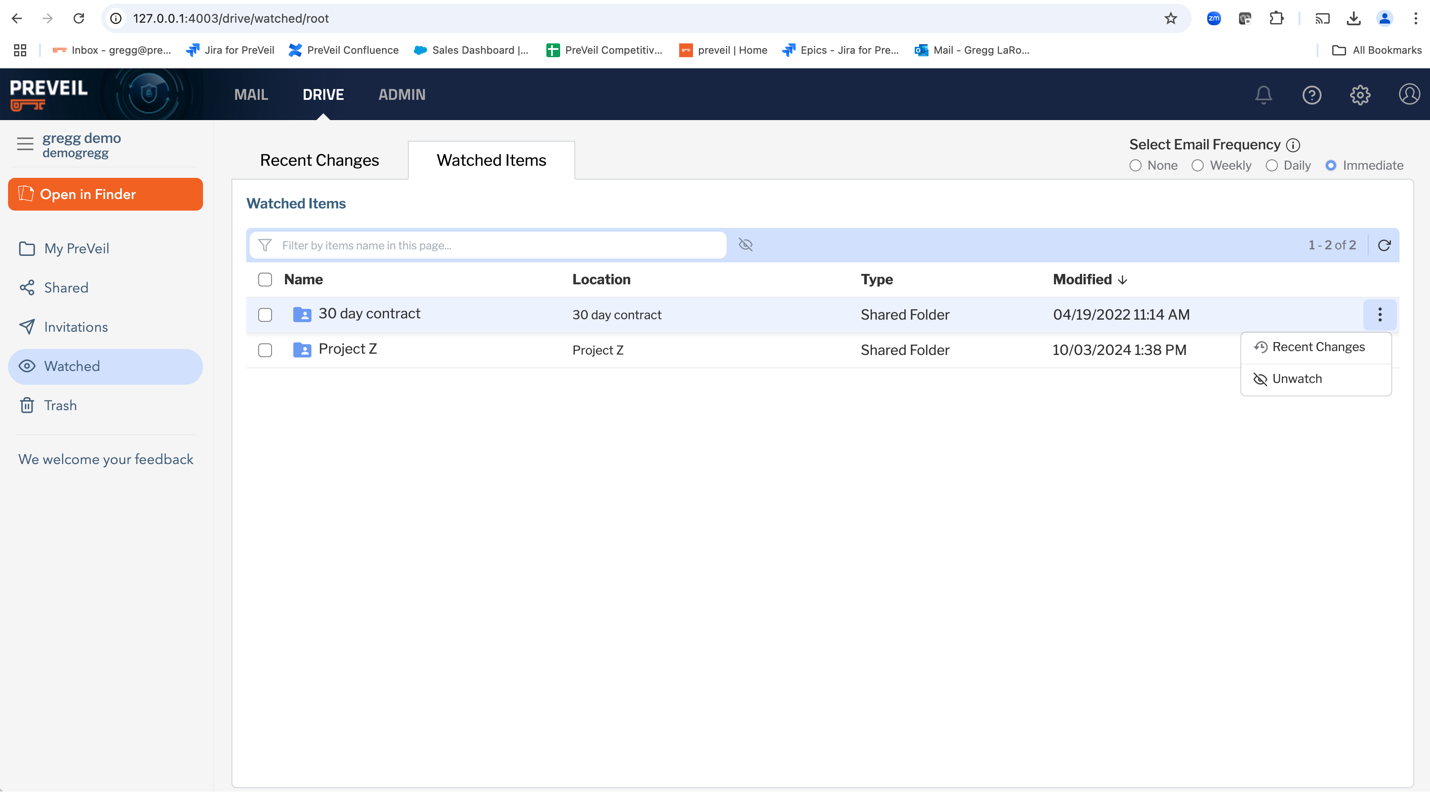Check the Project Z row checkbox

[265, 350]
